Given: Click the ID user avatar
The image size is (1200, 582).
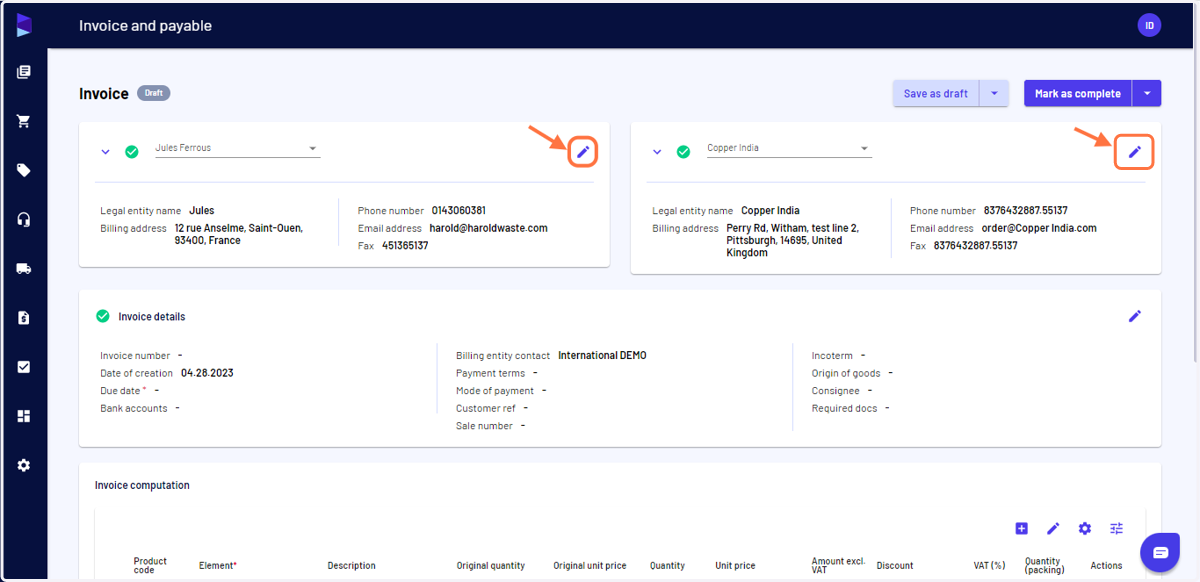Looking at the screenshot, I should coord(1149,25).
